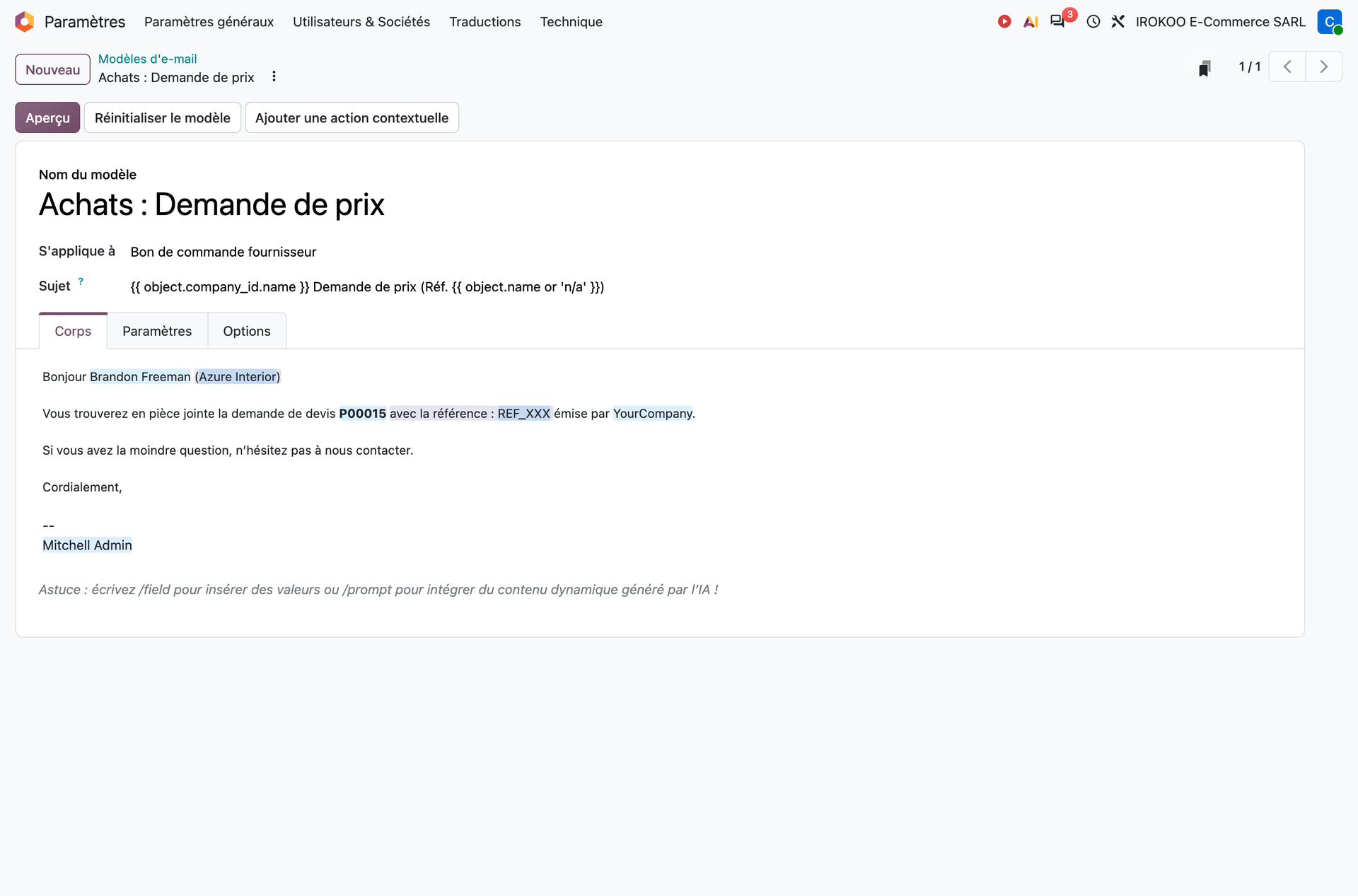Open Modèles d'e-mail breadcrumb link
The height and width of the screenshot is (896, 1358).
[x=148, y=59]
